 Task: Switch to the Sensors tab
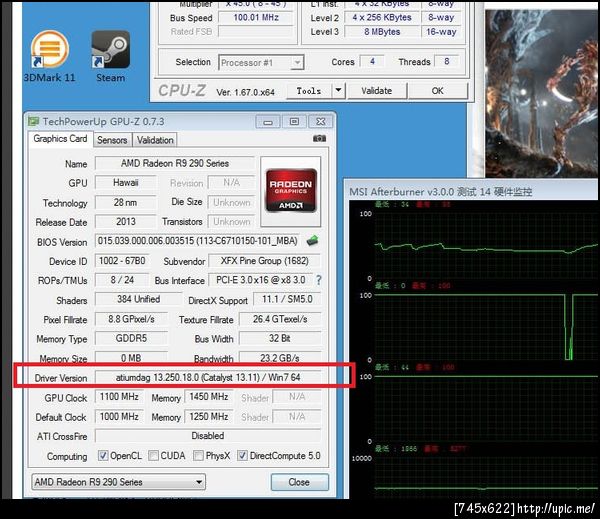(112, 140)
